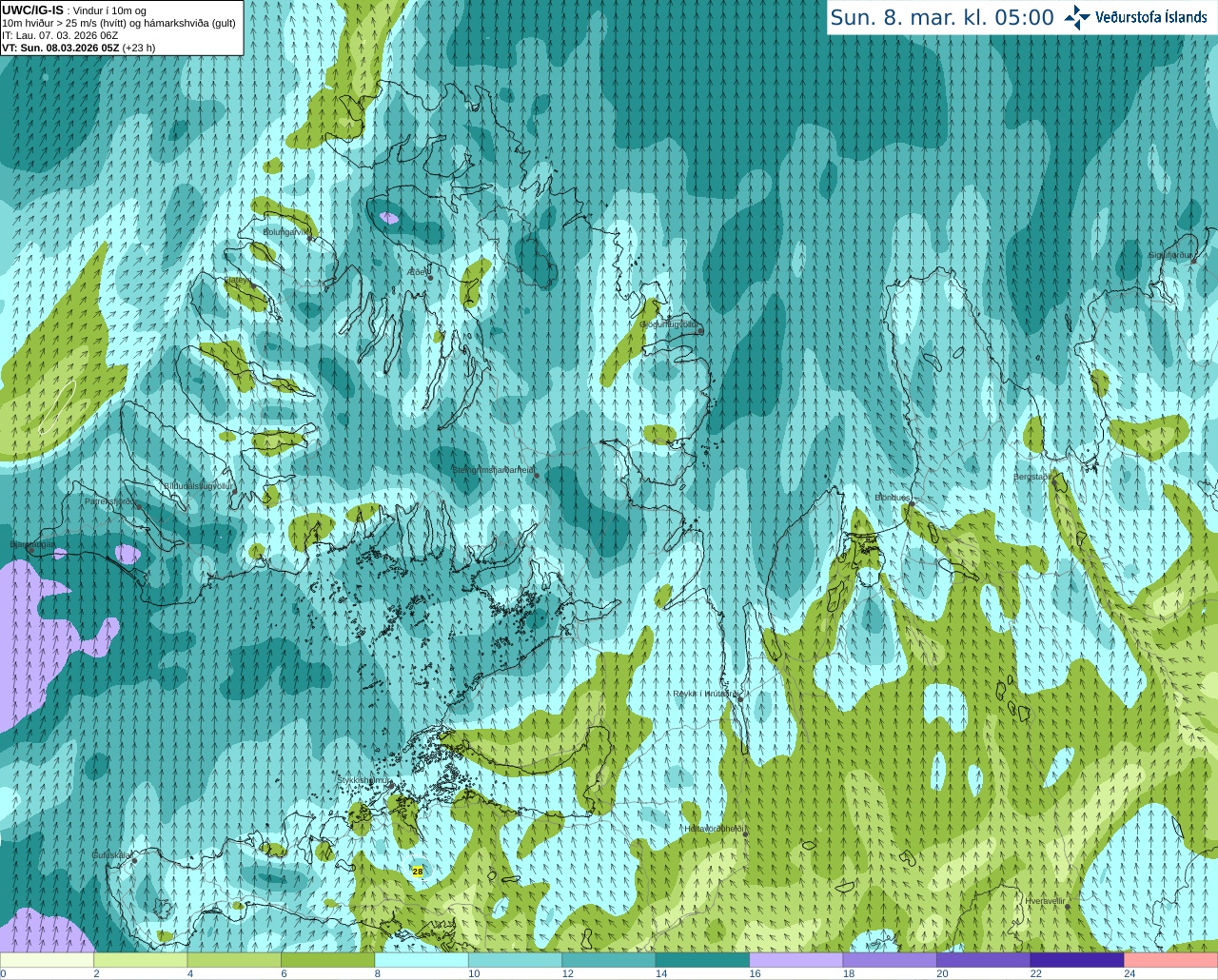Click the pink above-24 m/s swatch

point(1171,960)
